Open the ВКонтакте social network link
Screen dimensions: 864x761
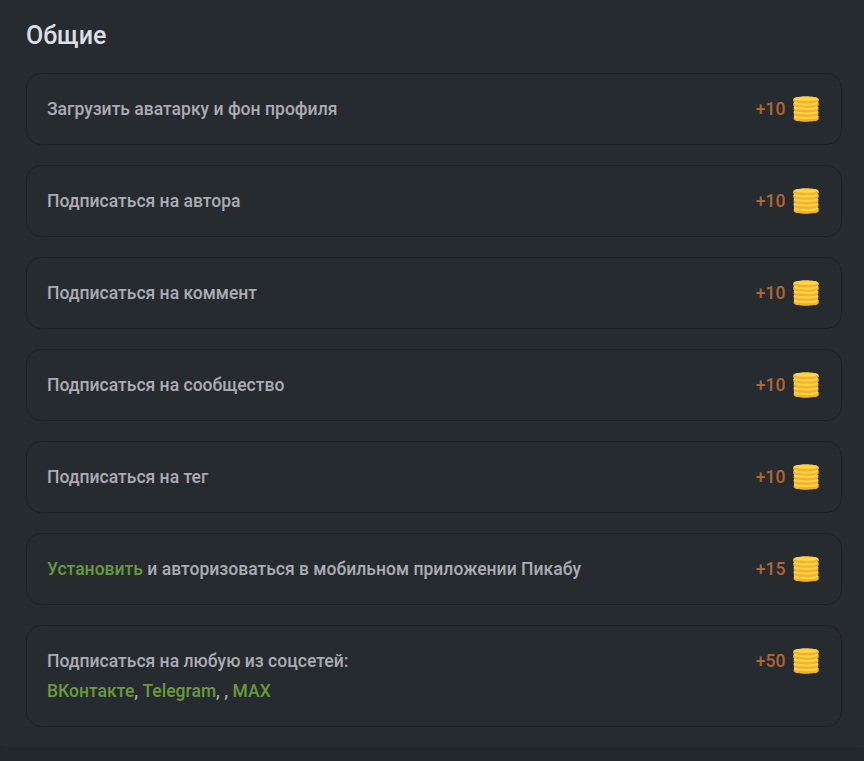90,691
